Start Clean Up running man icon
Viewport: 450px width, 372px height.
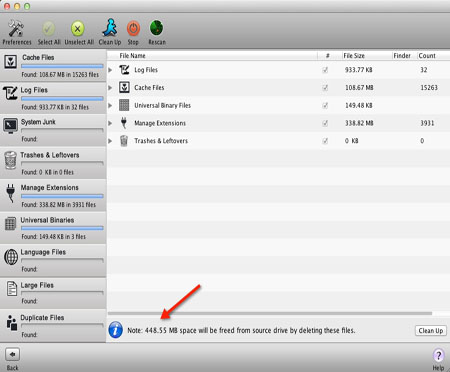click(x=110, y=28)
